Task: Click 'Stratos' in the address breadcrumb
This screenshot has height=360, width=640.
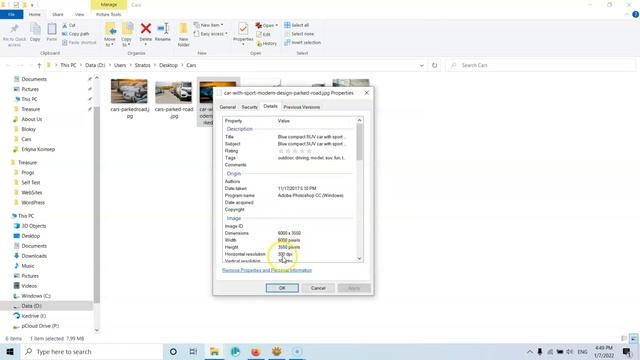Action: (x=142, y=65)
